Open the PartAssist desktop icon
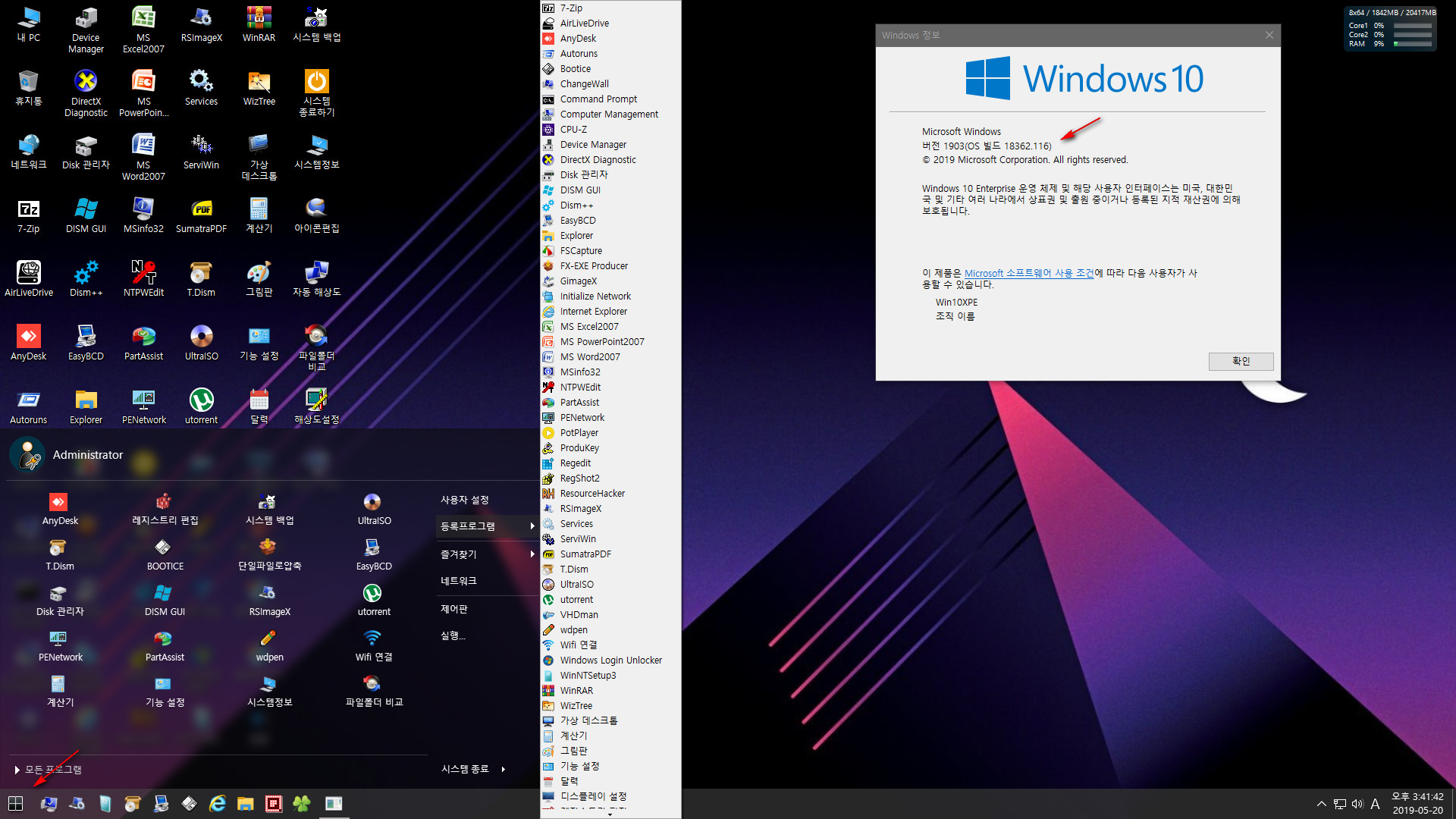This screenshot has width=1456, height=819. click(x=143, y=343)
